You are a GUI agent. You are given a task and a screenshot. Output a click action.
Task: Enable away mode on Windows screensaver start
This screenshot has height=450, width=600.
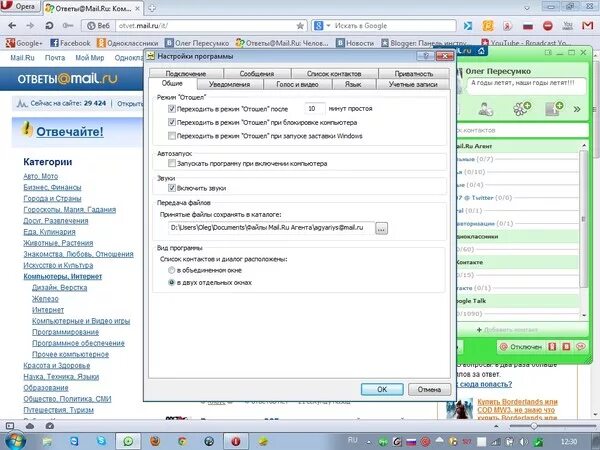tap(172, 136)
